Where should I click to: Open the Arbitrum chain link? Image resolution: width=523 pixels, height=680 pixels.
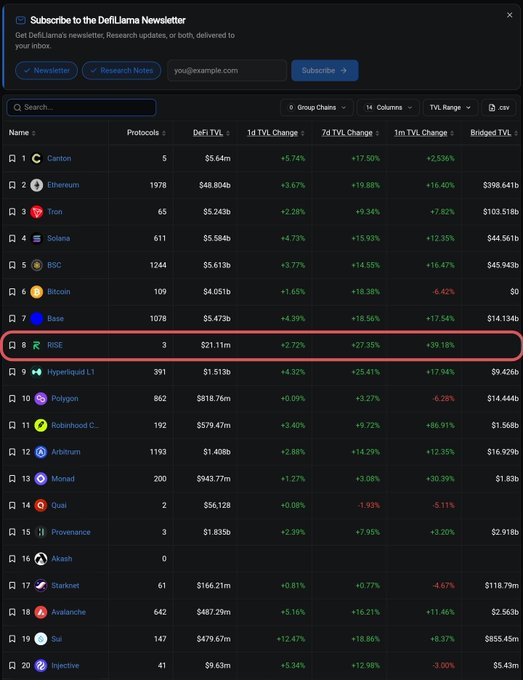tap(66, 452)
